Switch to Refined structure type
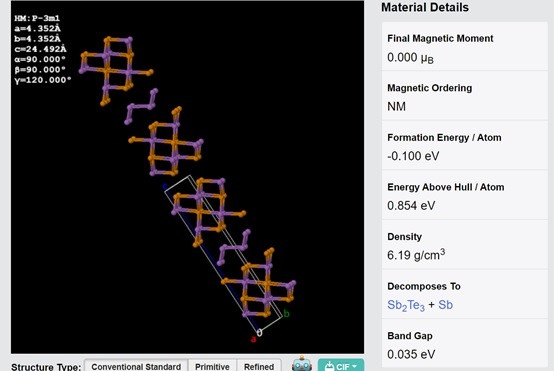This screenshot has height=371, width=554. click(x=259, y=366)
